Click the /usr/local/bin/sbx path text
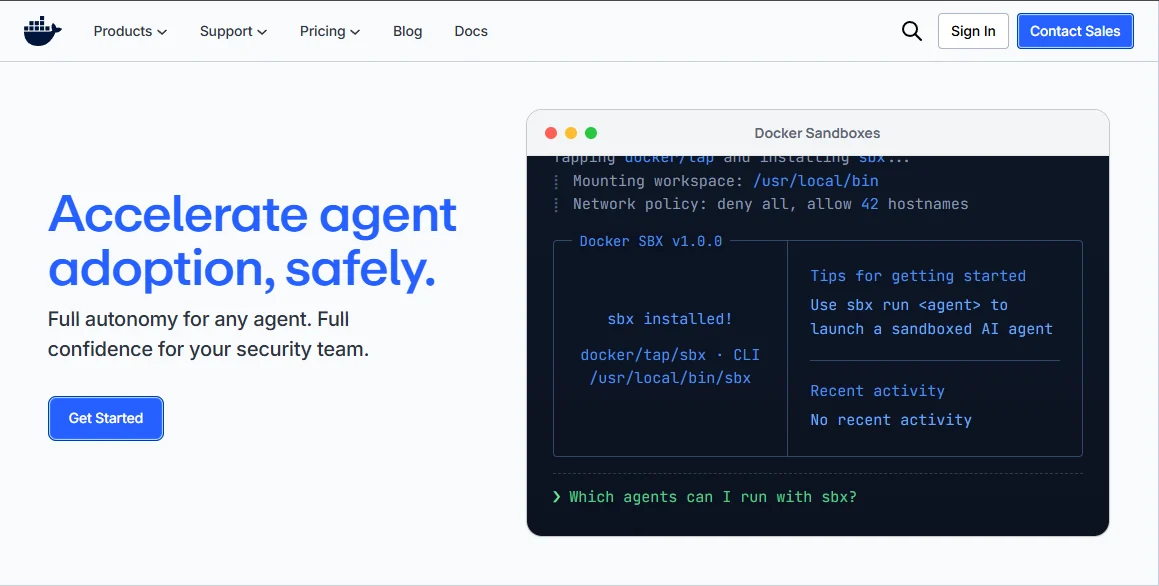 click(x=670, y=378)
